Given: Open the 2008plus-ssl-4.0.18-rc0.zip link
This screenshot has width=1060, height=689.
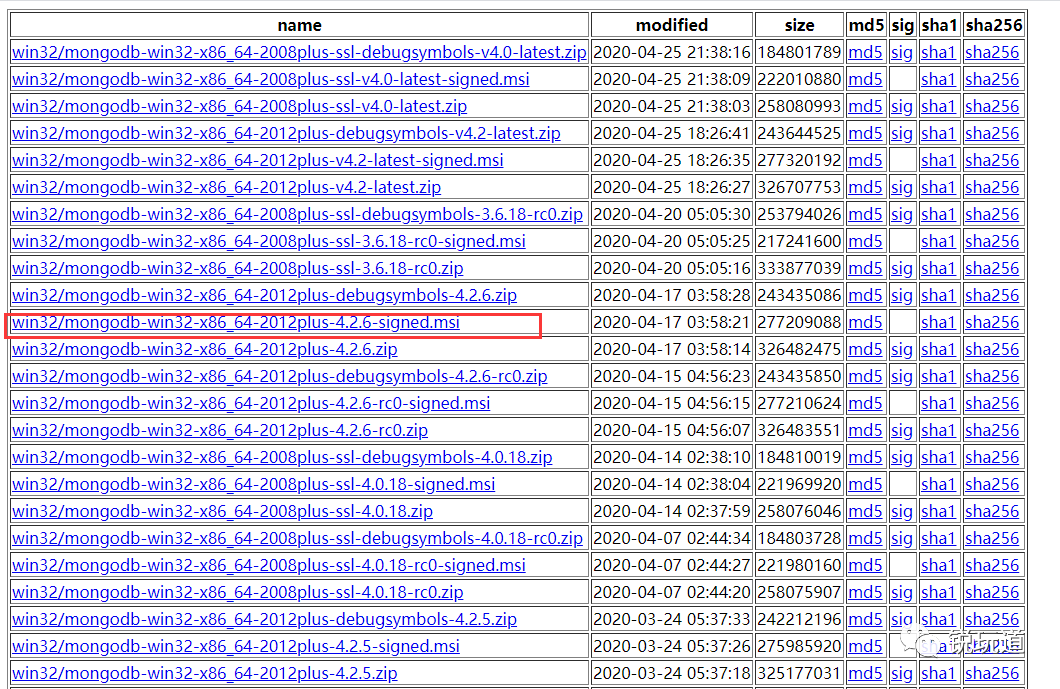Looking at the screenshot, I should (237, 593).
